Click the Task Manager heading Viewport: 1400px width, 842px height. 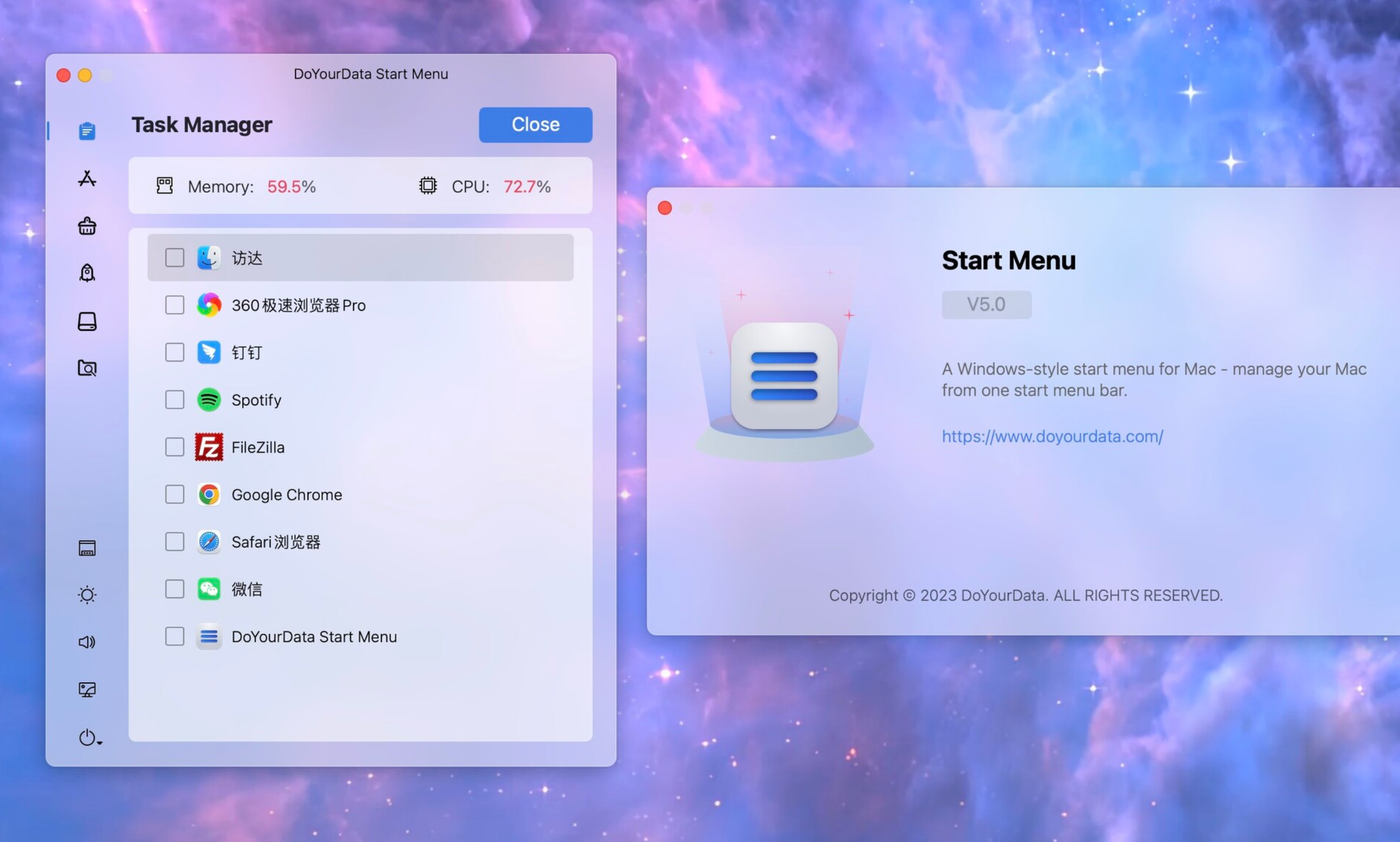(202, 125)
